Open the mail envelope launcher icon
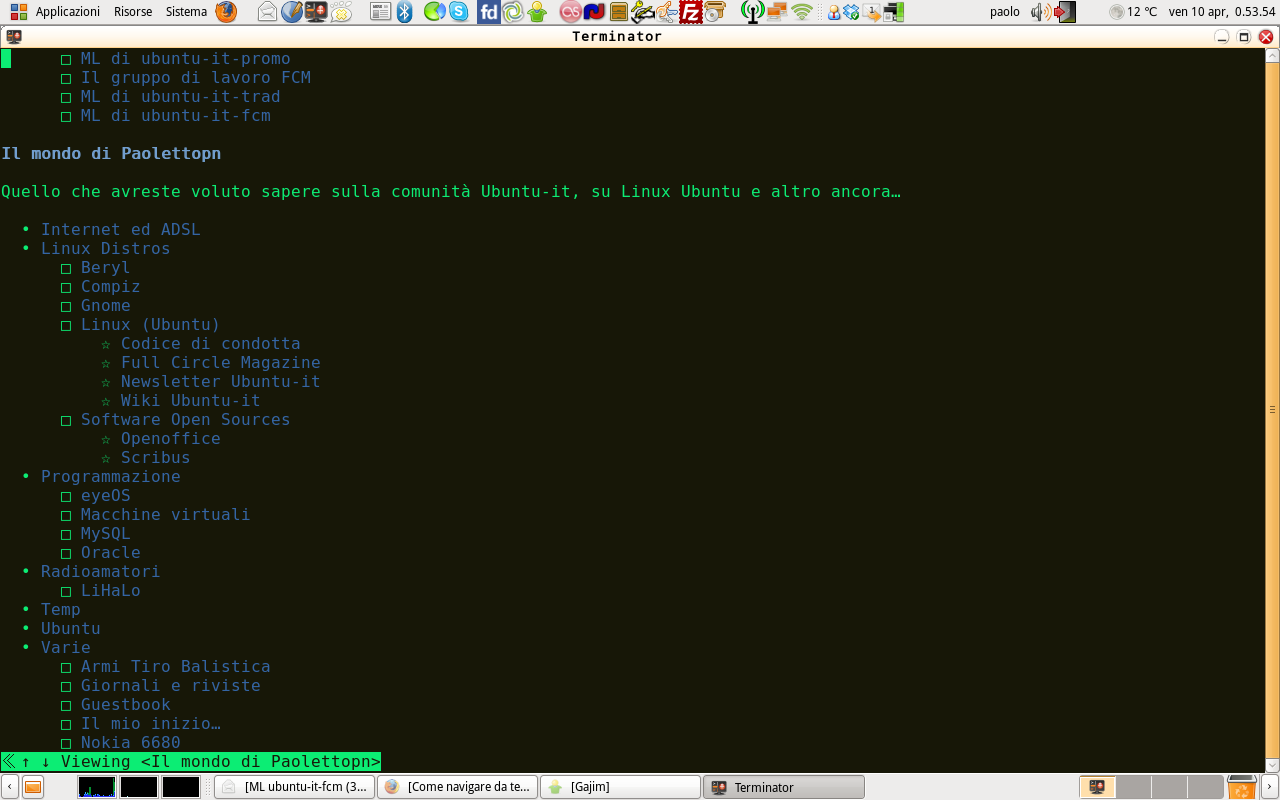Screen dimensions: 1280x800 point(267,12)
